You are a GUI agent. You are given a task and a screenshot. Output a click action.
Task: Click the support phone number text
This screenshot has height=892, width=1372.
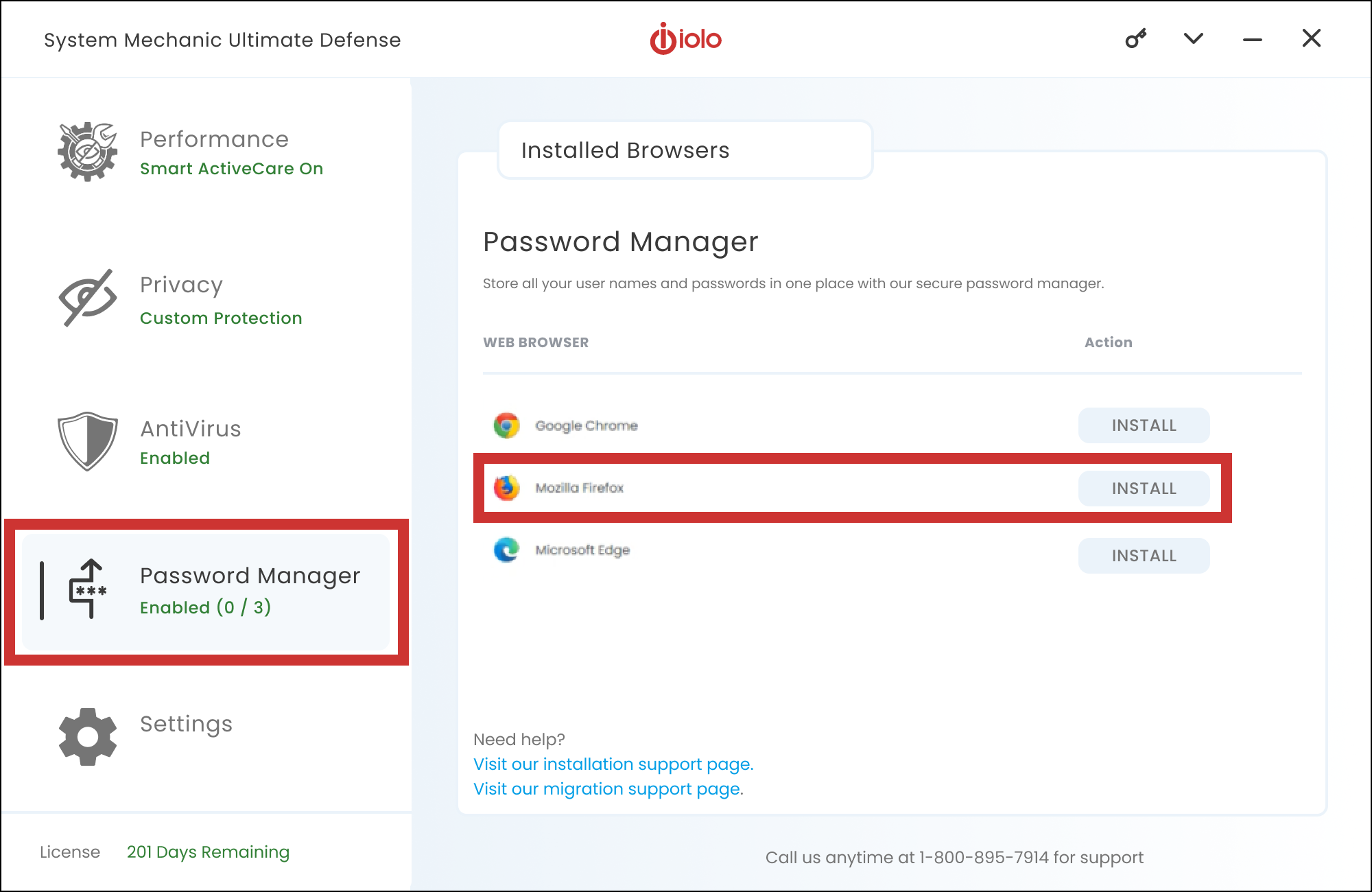point(954,858)
